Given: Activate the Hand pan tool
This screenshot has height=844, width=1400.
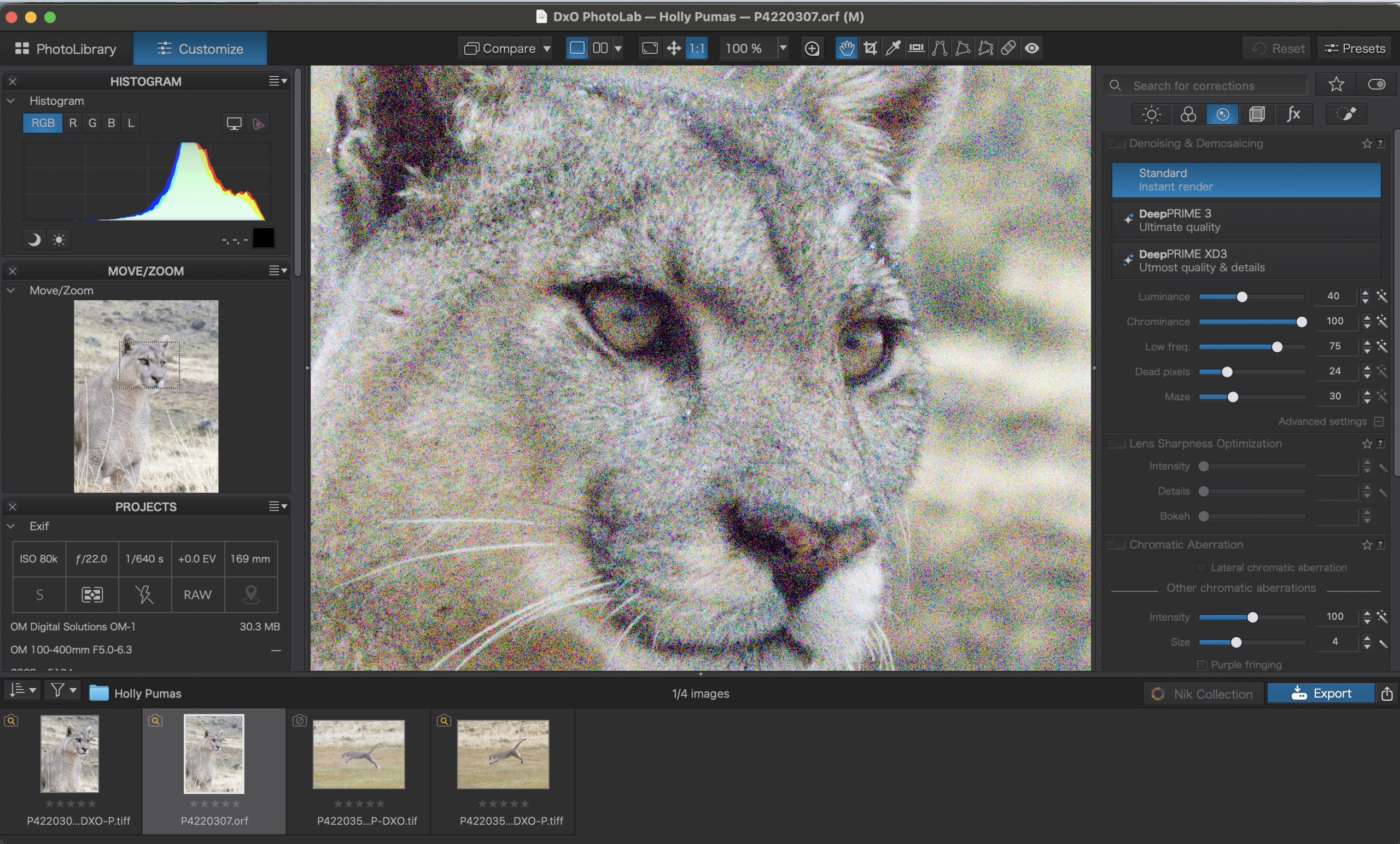Looking at the screenshot, I should 847,48.
